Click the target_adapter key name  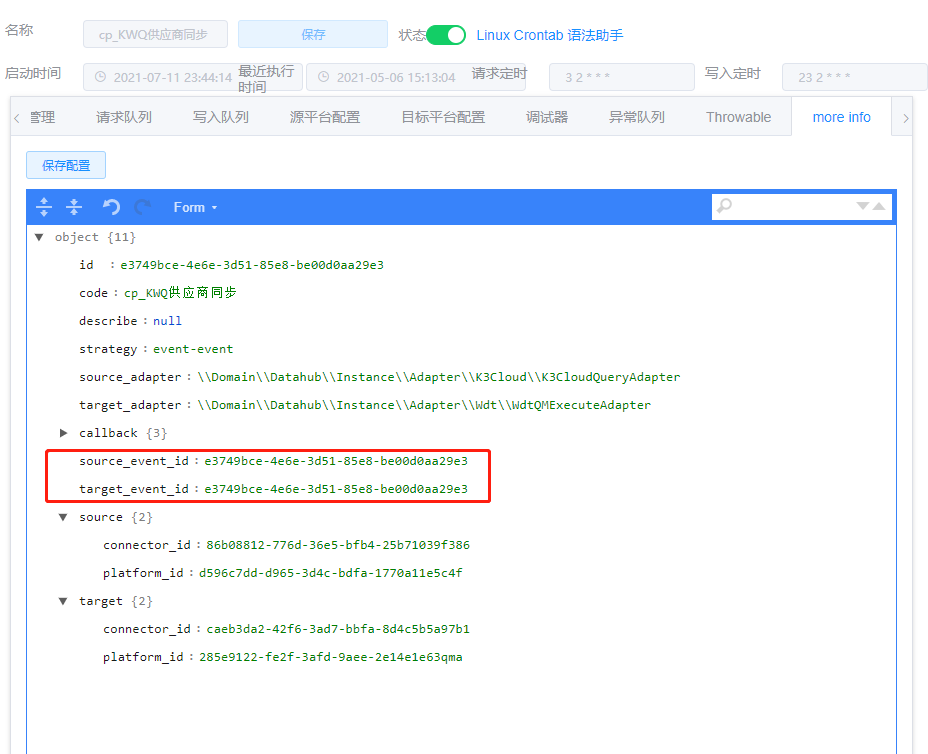130,405
